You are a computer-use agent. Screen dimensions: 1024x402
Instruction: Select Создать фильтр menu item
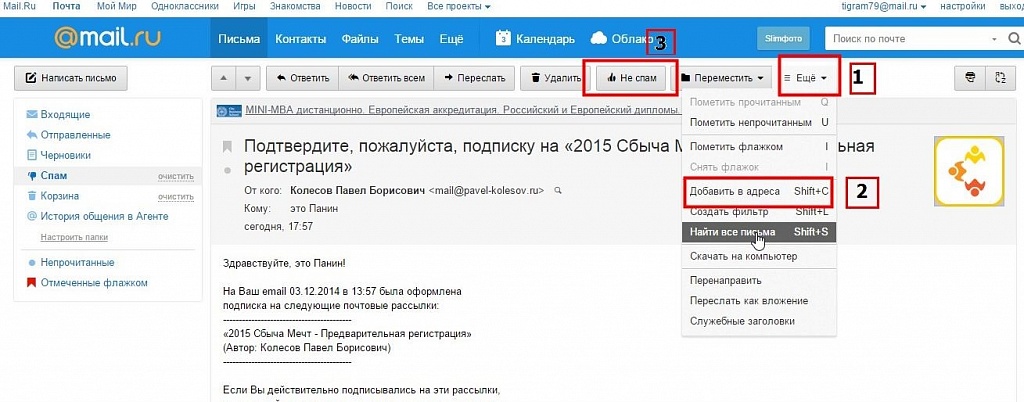coord(758,212)
